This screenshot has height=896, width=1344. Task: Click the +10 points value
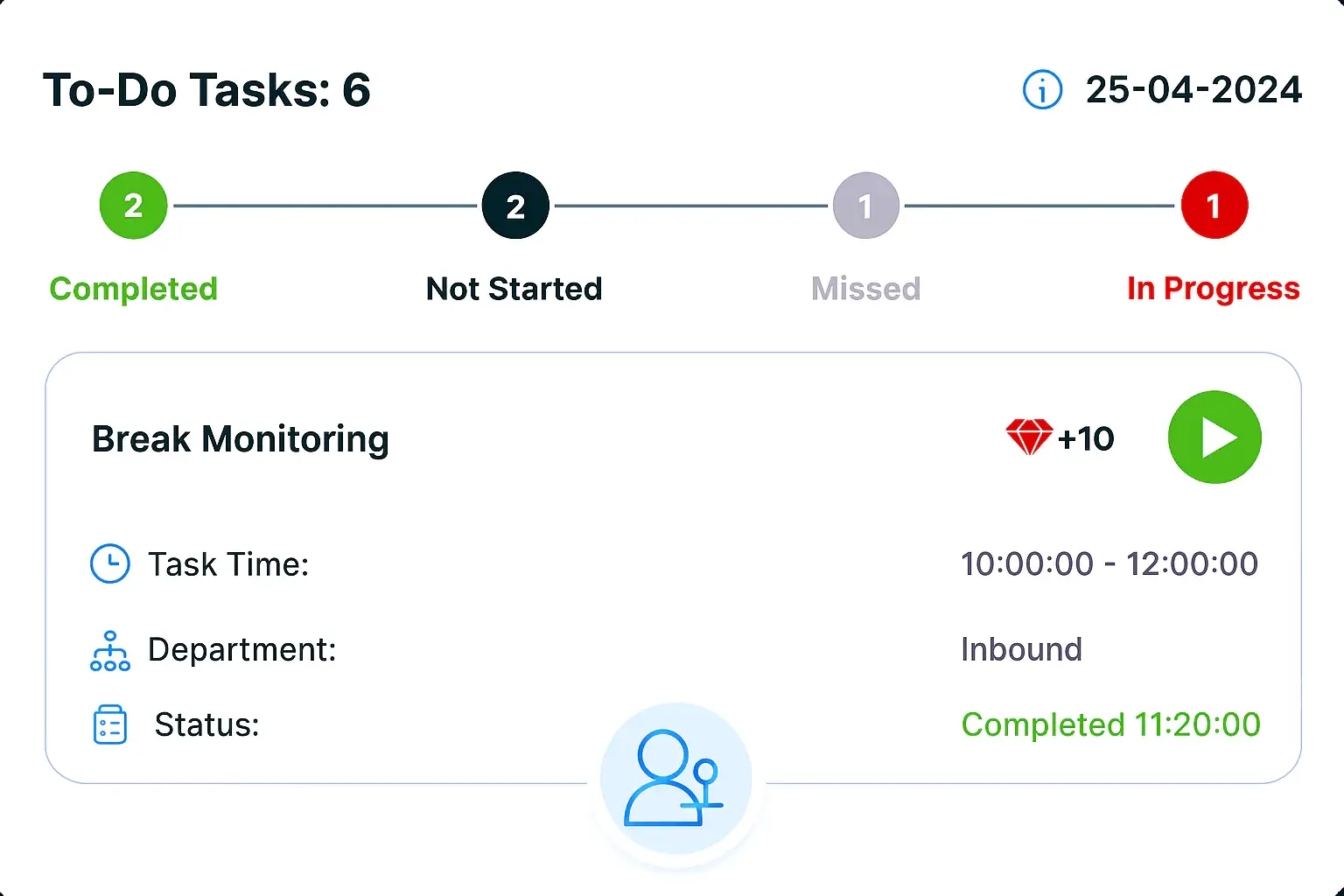1086,438
